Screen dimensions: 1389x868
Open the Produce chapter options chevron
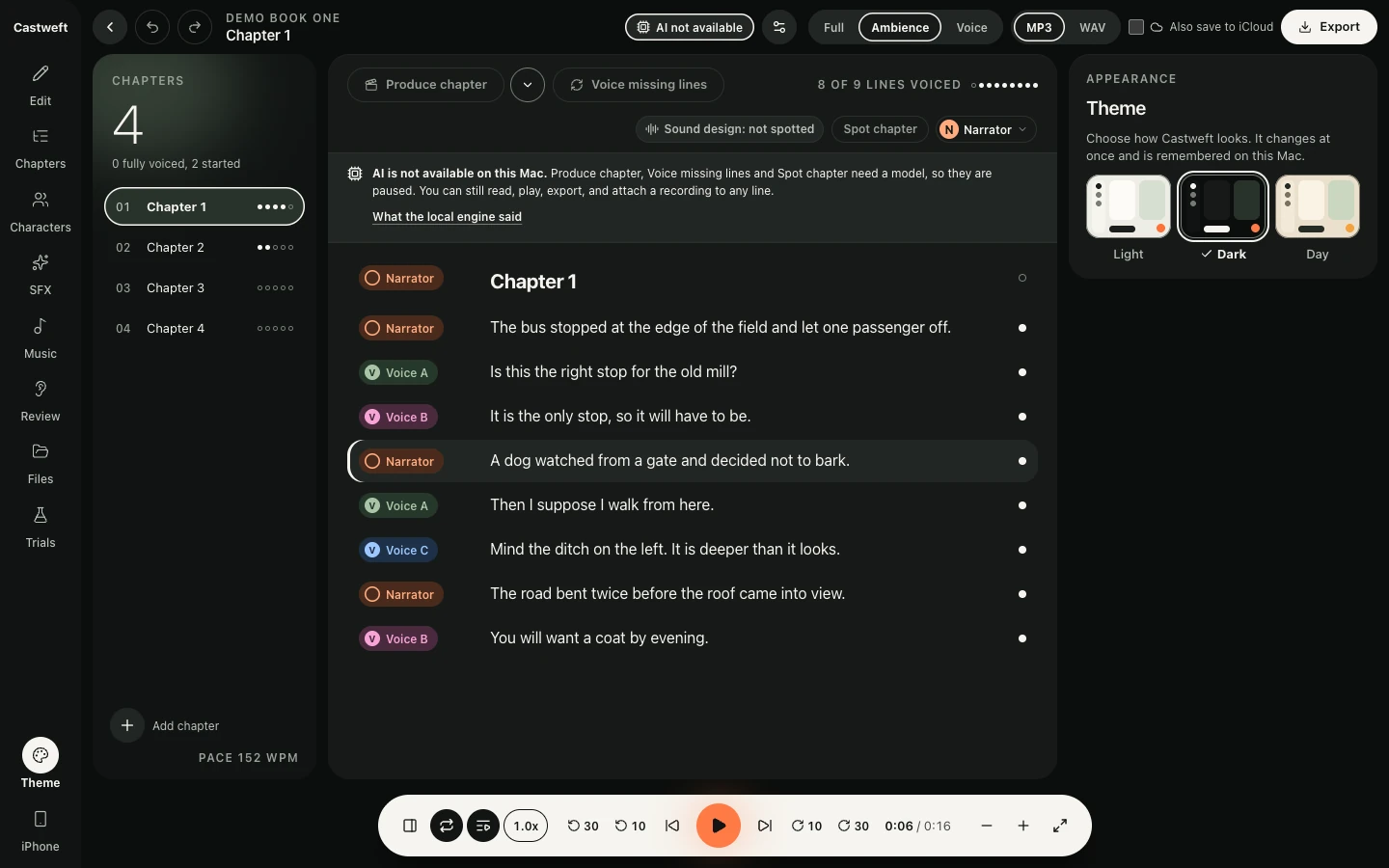(528, 85)
